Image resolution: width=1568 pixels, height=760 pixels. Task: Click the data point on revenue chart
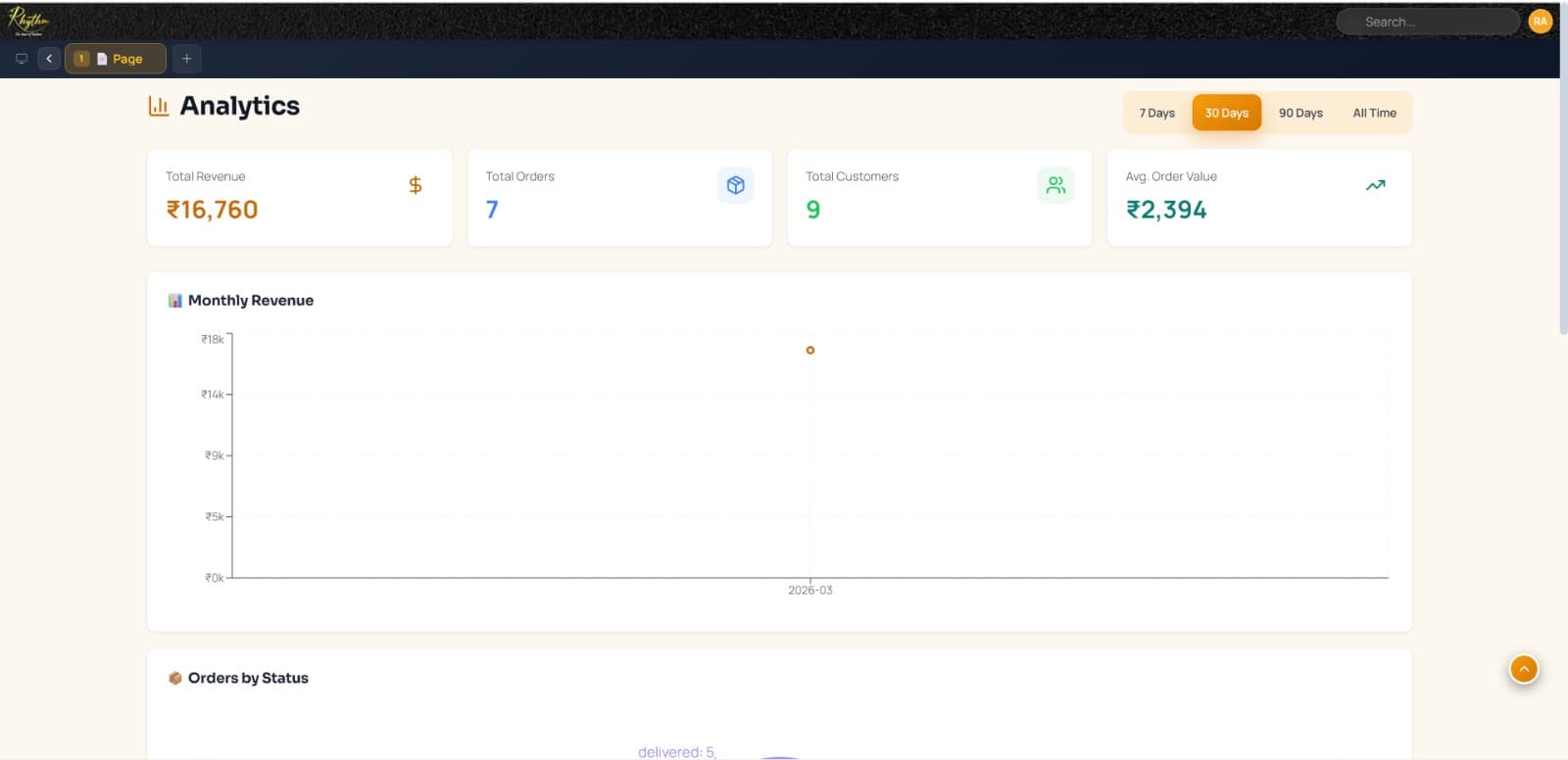coord(810,350)
